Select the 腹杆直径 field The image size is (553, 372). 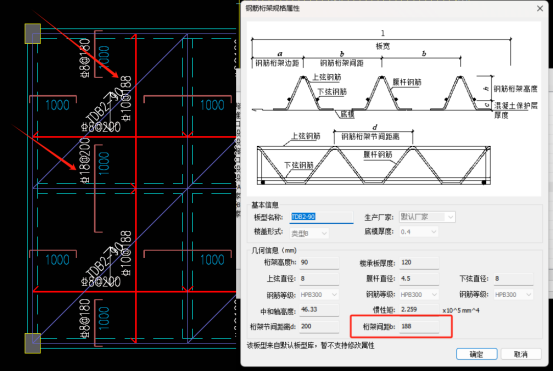[419, 279]
